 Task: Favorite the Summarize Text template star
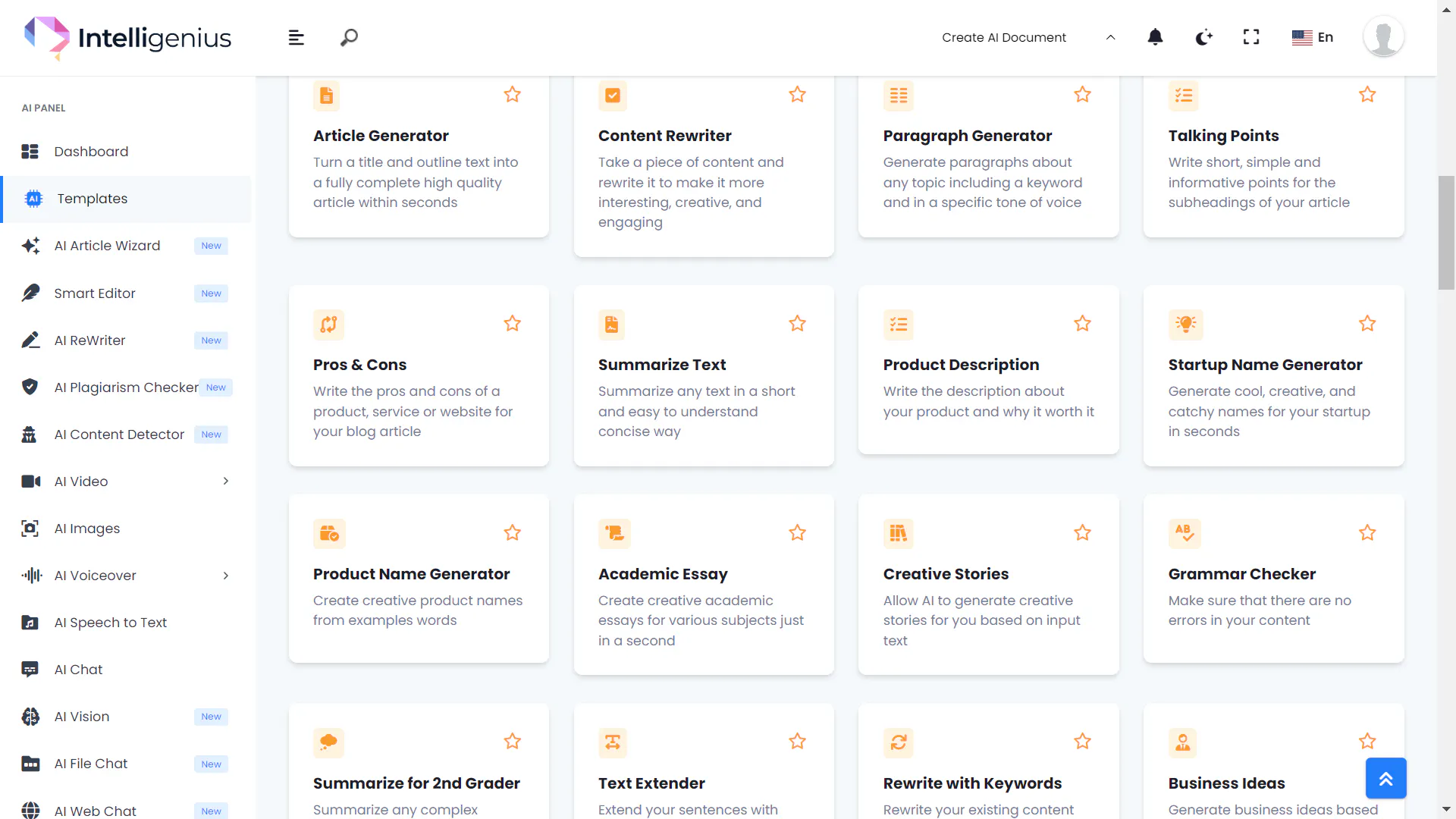pyautogui.click(x=797, y=324)
